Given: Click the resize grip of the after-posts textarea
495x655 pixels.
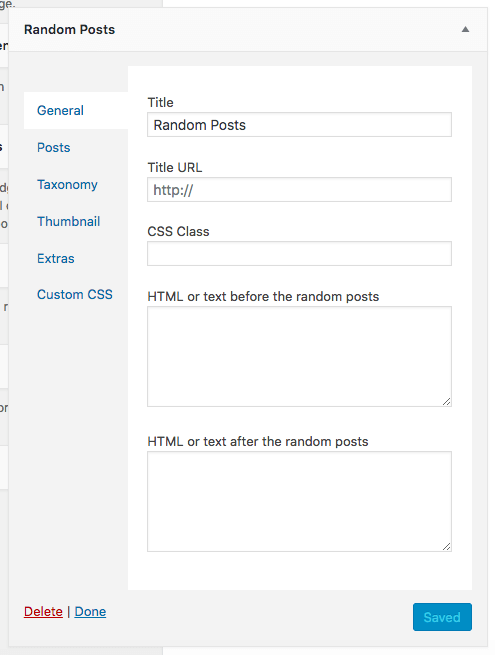Looking at the screenshot, I should click(447, 546).
